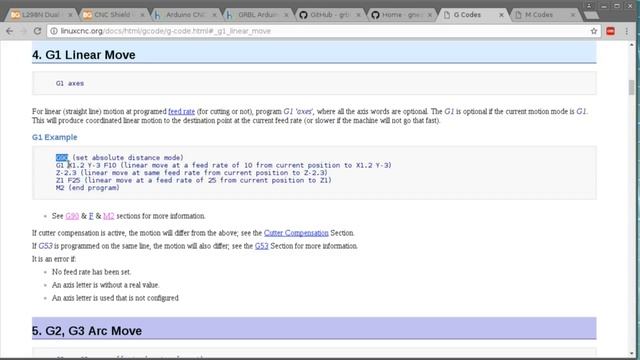
Task: Open the M2 section link
Action: pyautogui.click(x=109, y=216)
